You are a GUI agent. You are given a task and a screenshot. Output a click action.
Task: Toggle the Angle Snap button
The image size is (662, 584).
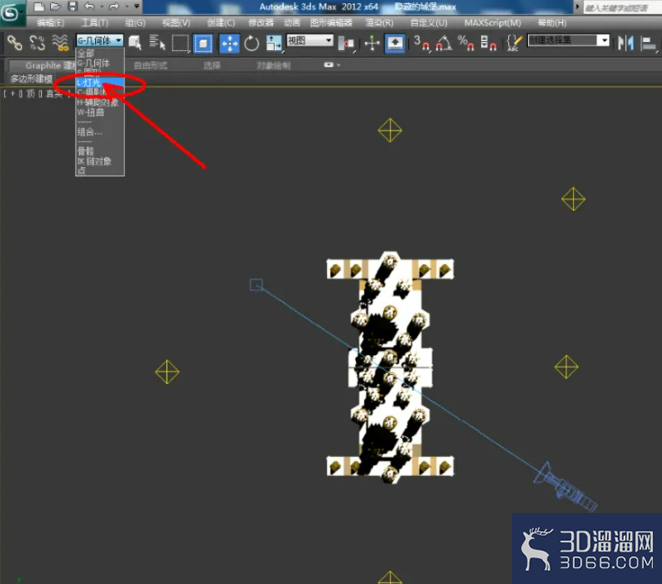(x=444, y=43)
